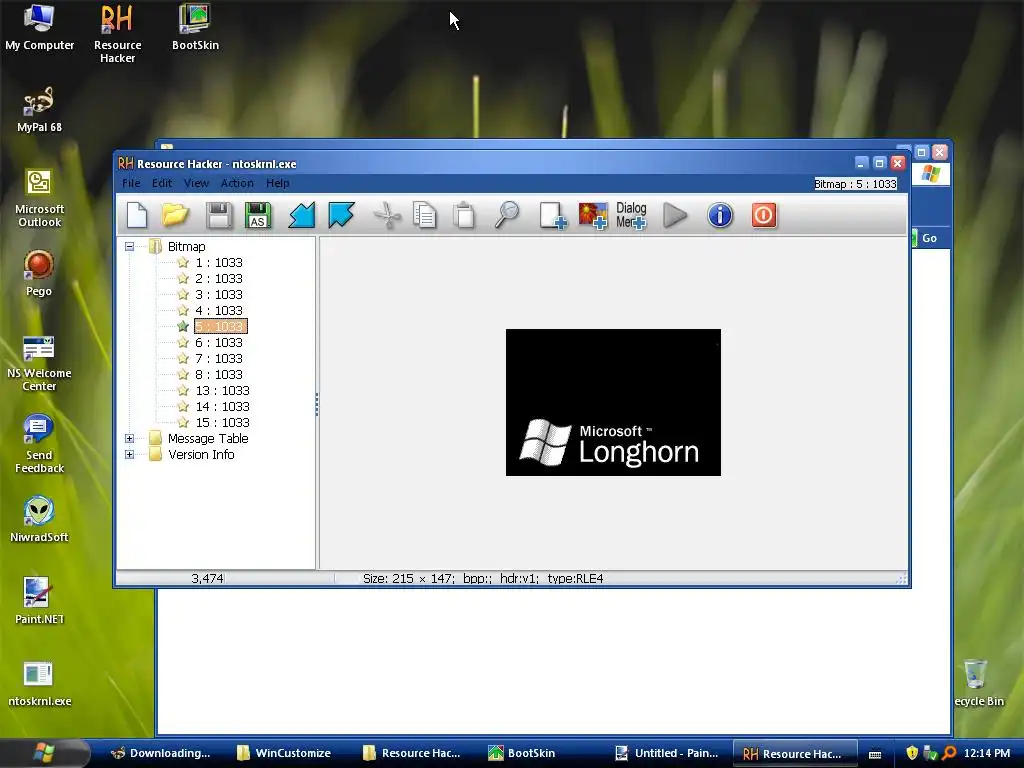Image resolution: width=1024 pixels, height=768 pixels.
Task: Select bitmap resource 1 : 1033
Action: click(219, 263)
